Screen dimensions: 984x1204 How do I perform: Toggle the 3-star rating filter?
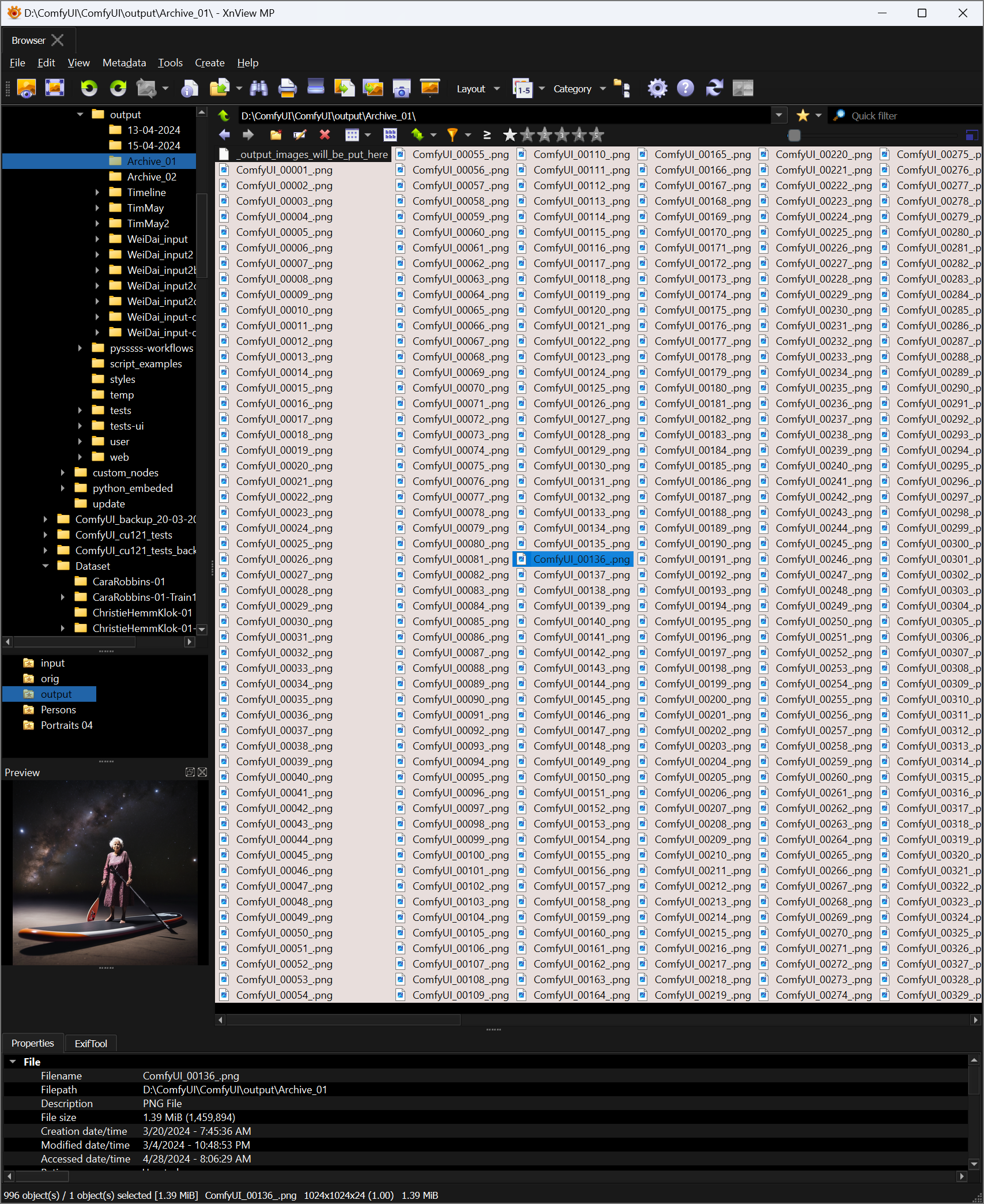[x=561, y=135]
